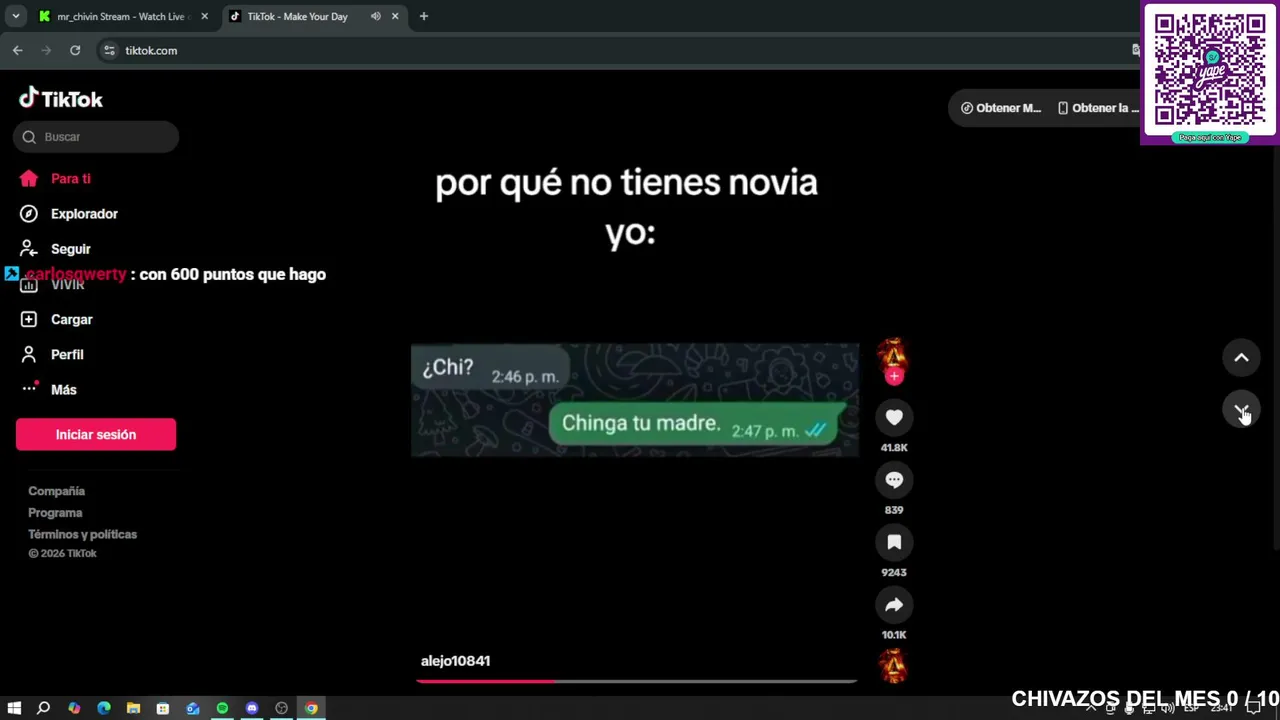
Task: Focus the Buscar search field
Action: pyautogui.click(x=96, y=137)
